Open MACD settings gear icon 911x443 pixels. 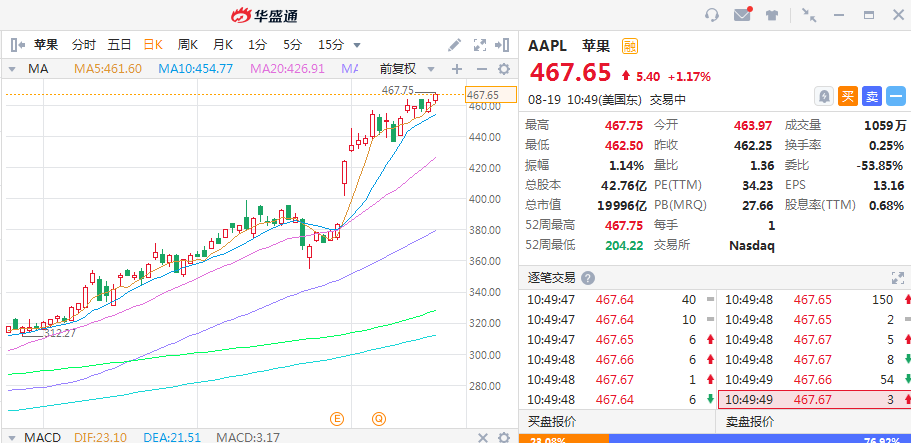[504, 437]
